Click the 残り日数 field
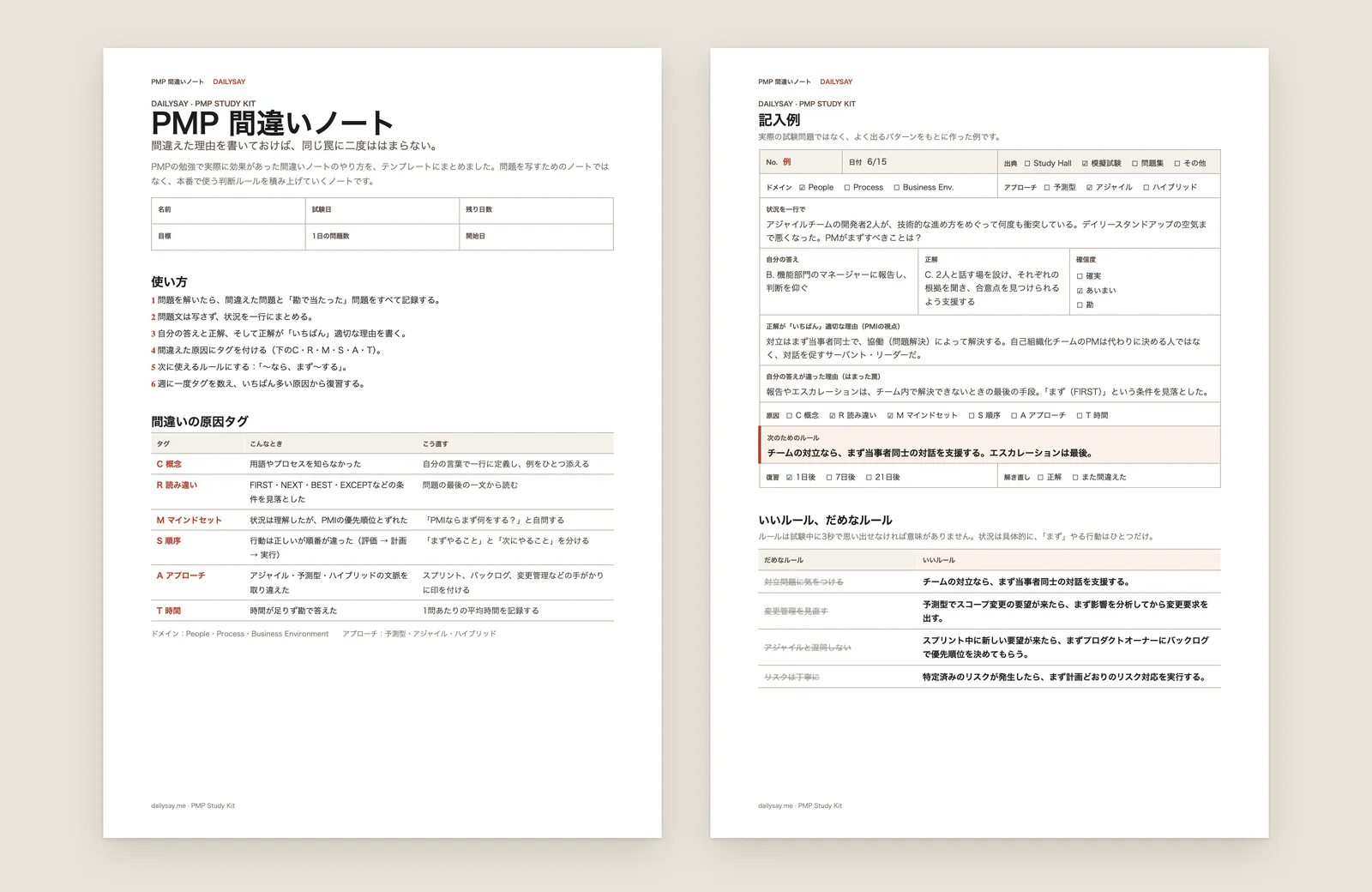 (x=536, y=211)
